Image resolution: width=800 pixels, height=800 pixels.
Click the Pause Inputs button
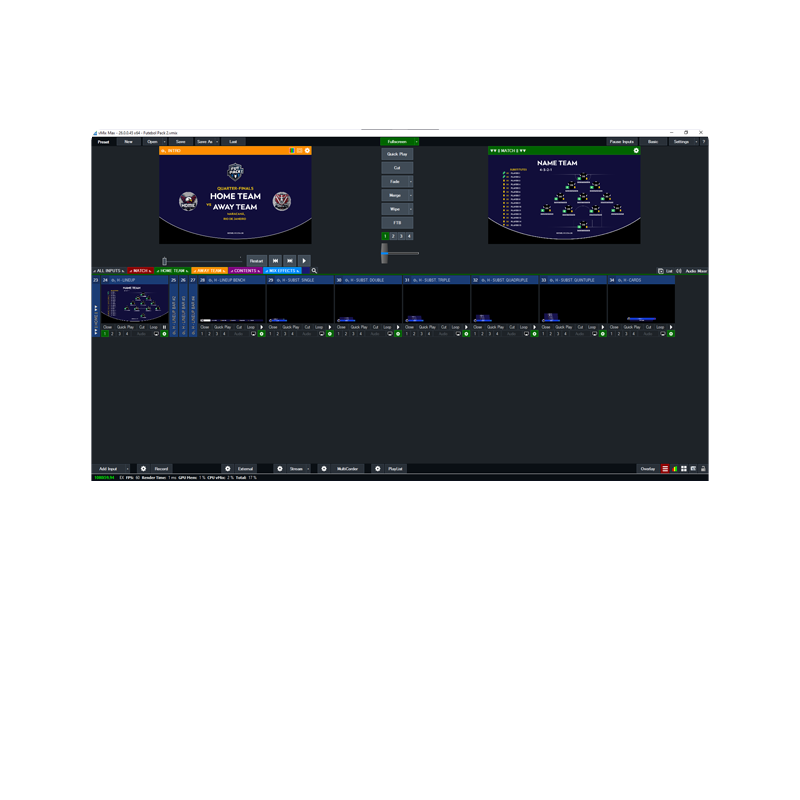(622, 142)
